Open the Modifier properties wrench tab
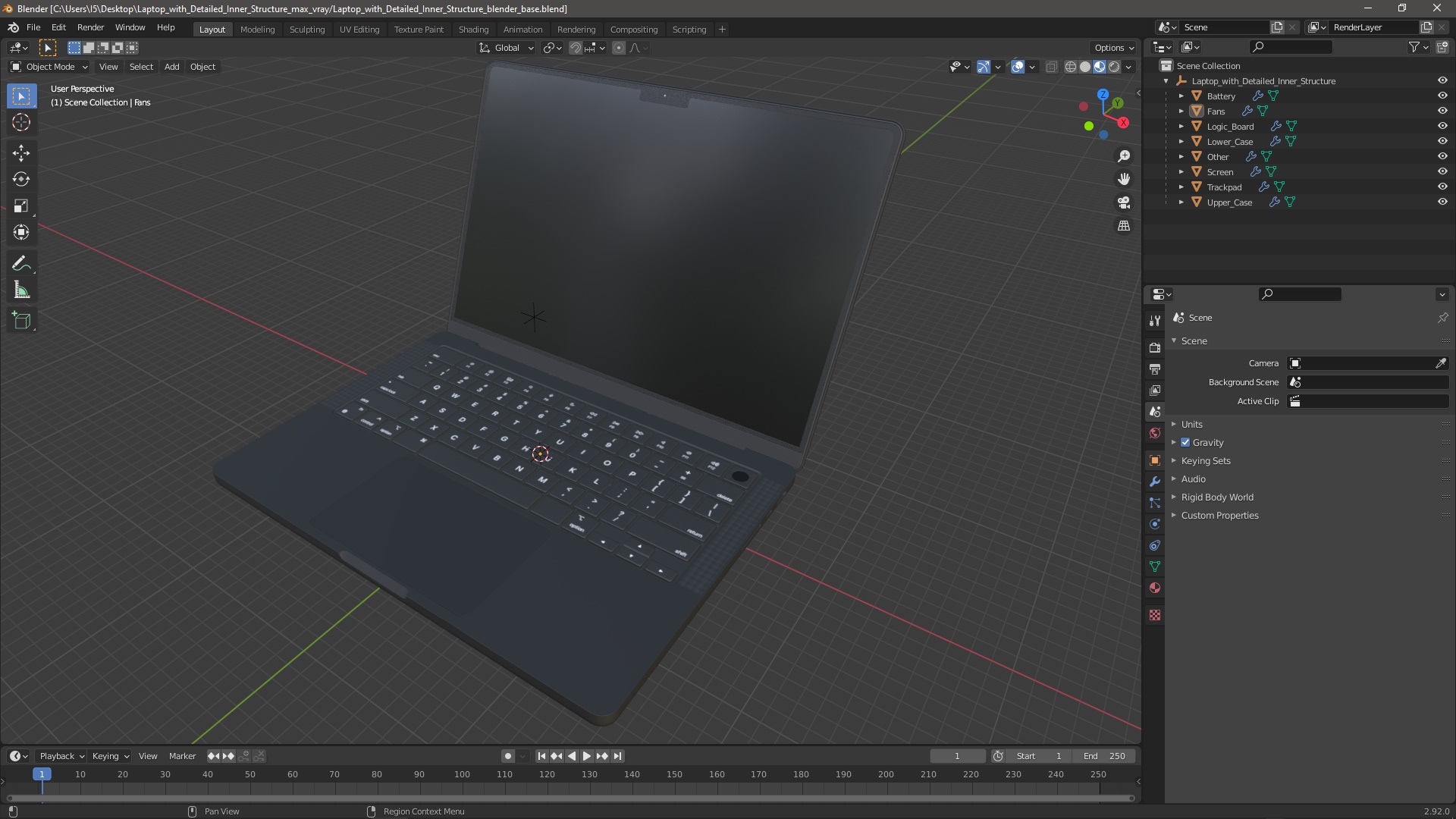This screenshot has width=1456, height=819. coord(1155,482)
